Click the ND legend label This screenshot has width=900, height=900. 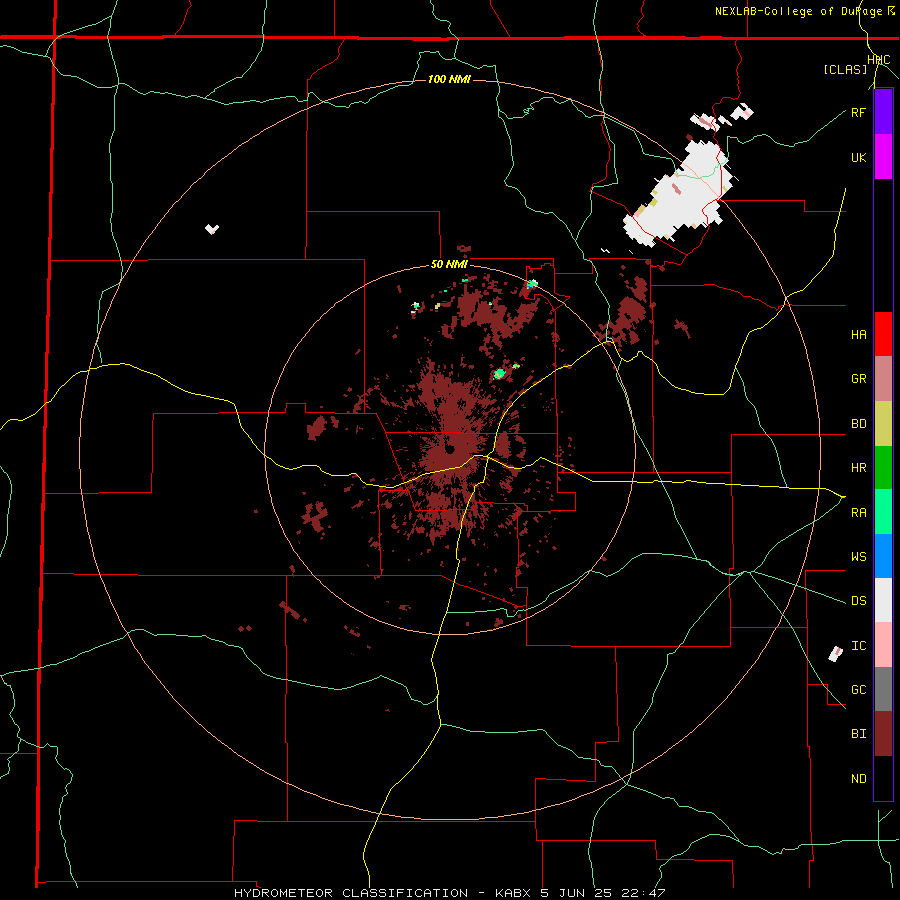click(859, 779)
